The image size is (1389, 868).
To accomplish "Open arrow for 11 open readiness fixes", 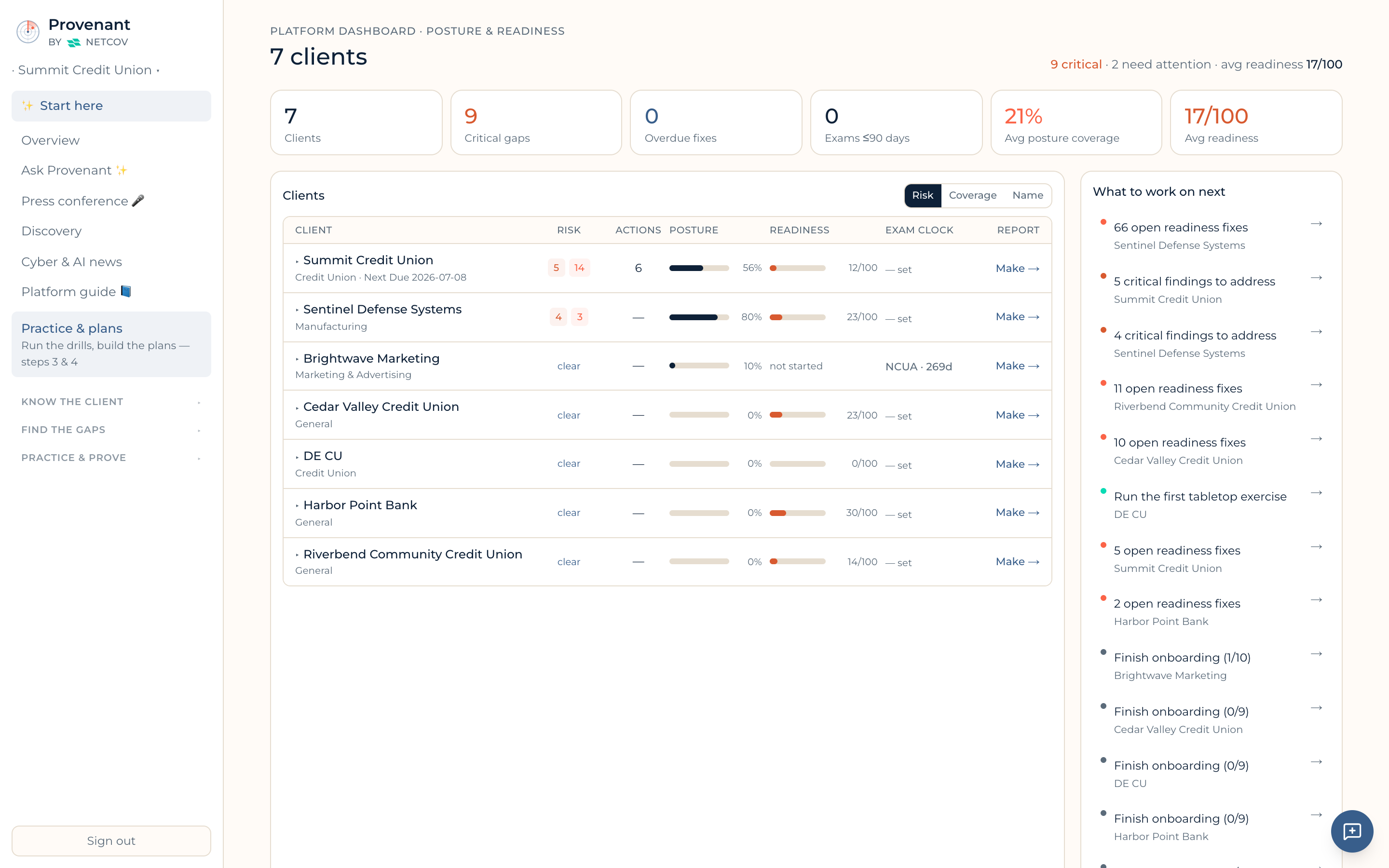I will pos(1316,385).
